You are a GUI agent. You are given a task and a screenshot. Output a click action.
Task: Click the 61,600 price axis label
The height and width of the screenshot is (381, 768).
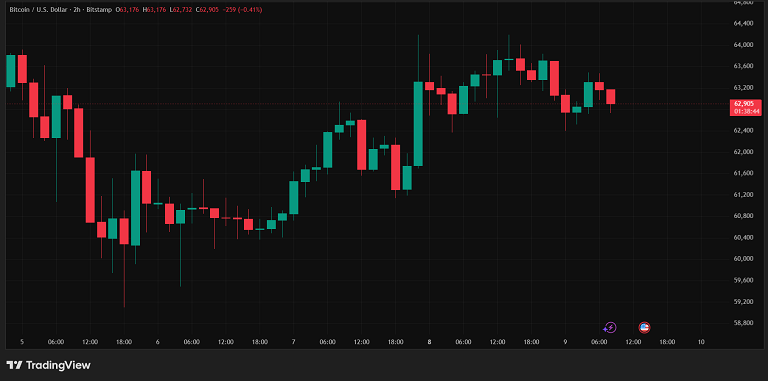pyautogui.click(x=743, y=173)
